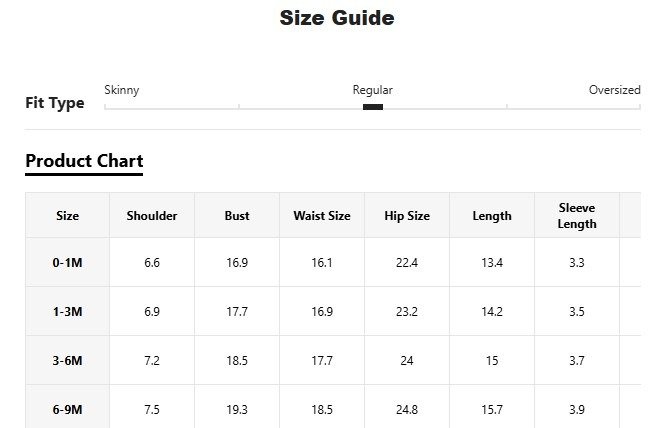
Task: Click the Bust column header
Action: tap(237, 216)
